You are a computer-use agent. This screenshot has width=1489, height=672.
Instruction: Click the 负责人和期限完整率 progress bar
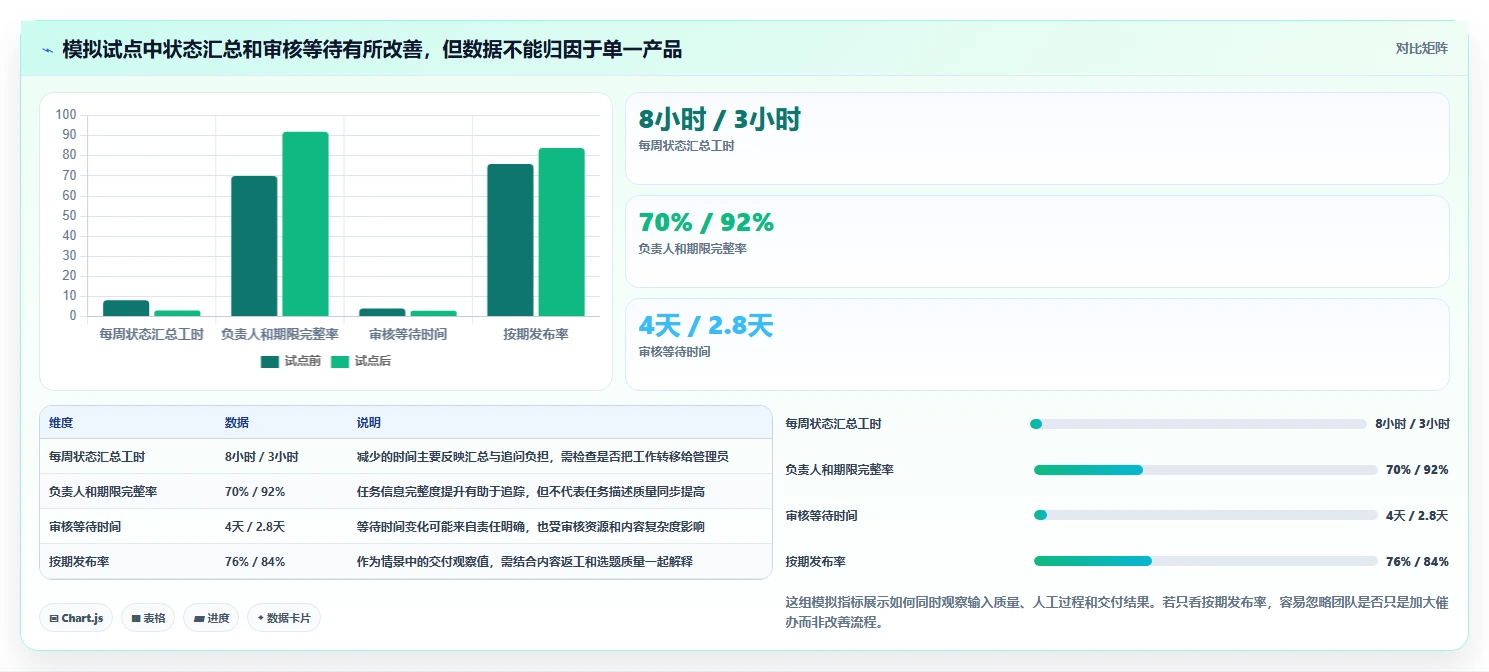coord(1206,470)
